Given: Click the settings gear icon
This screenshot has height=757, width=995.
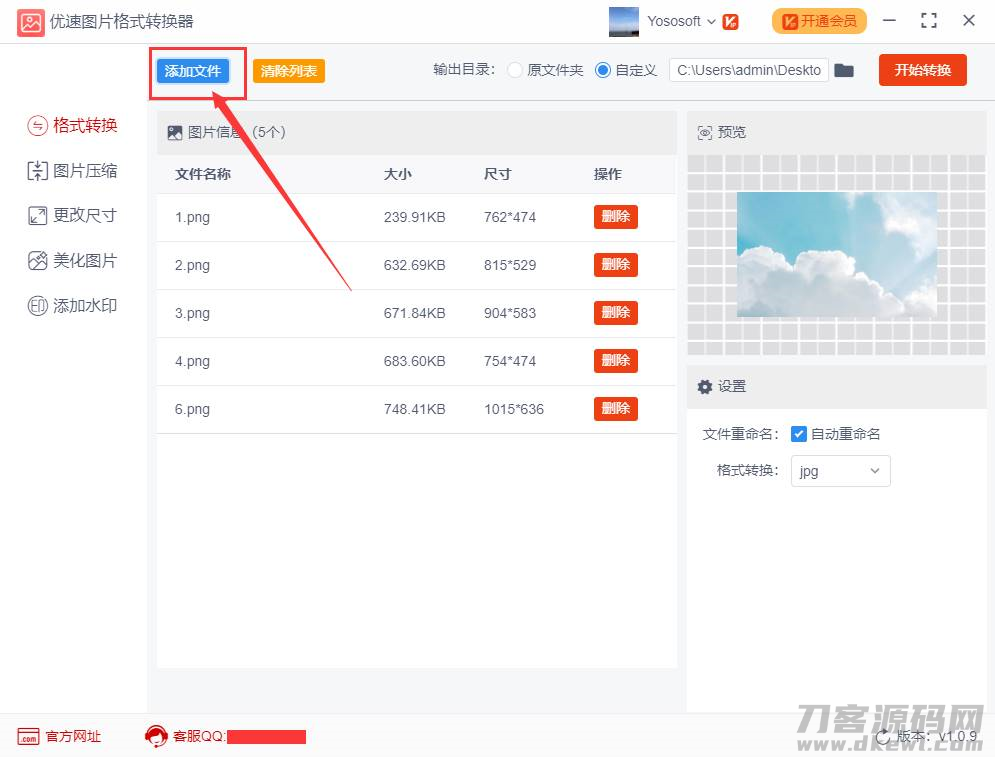Looking at the screenshot, I should point(704,386).
